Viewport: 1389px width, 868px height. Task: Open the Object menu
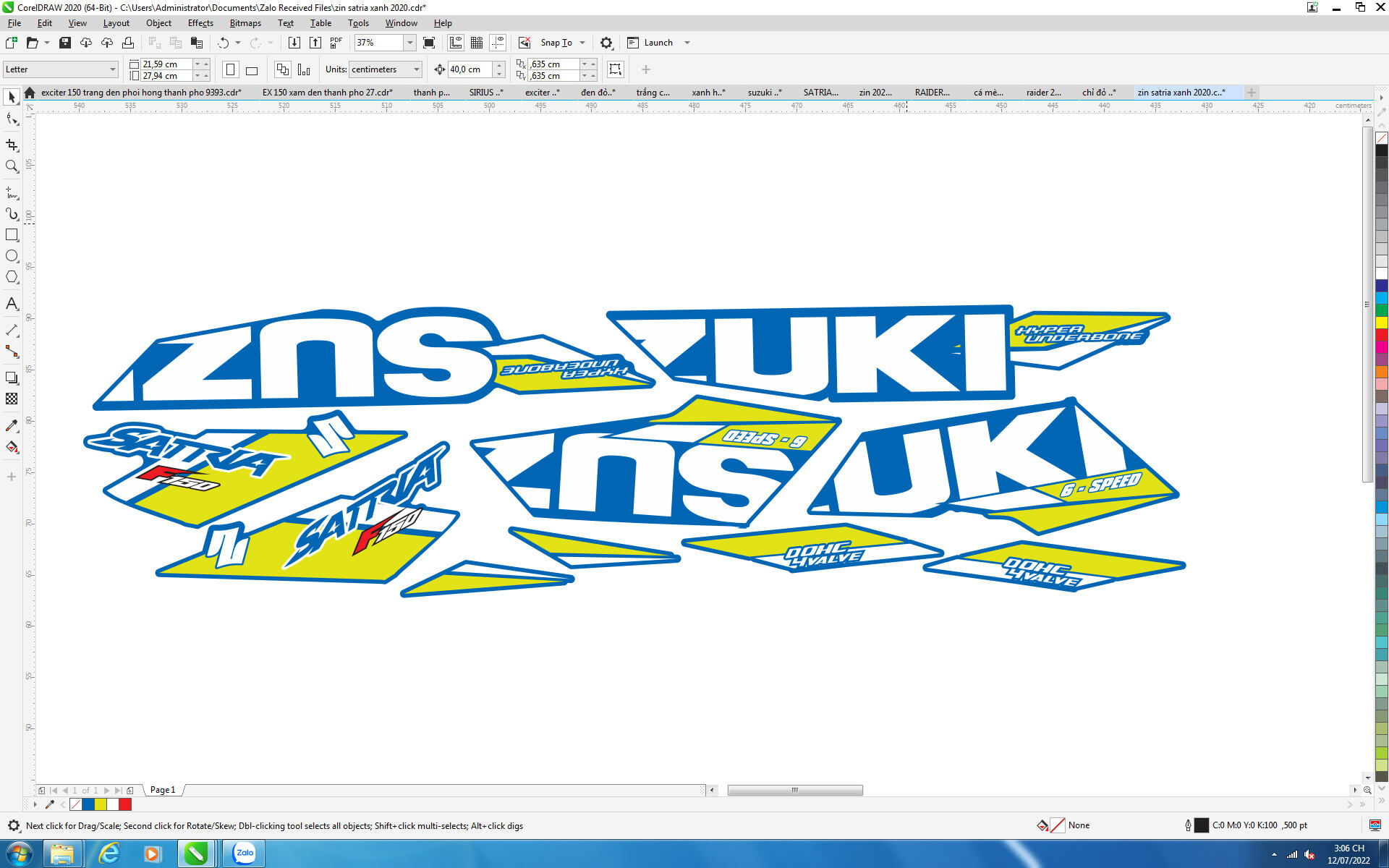click(158, 23)
